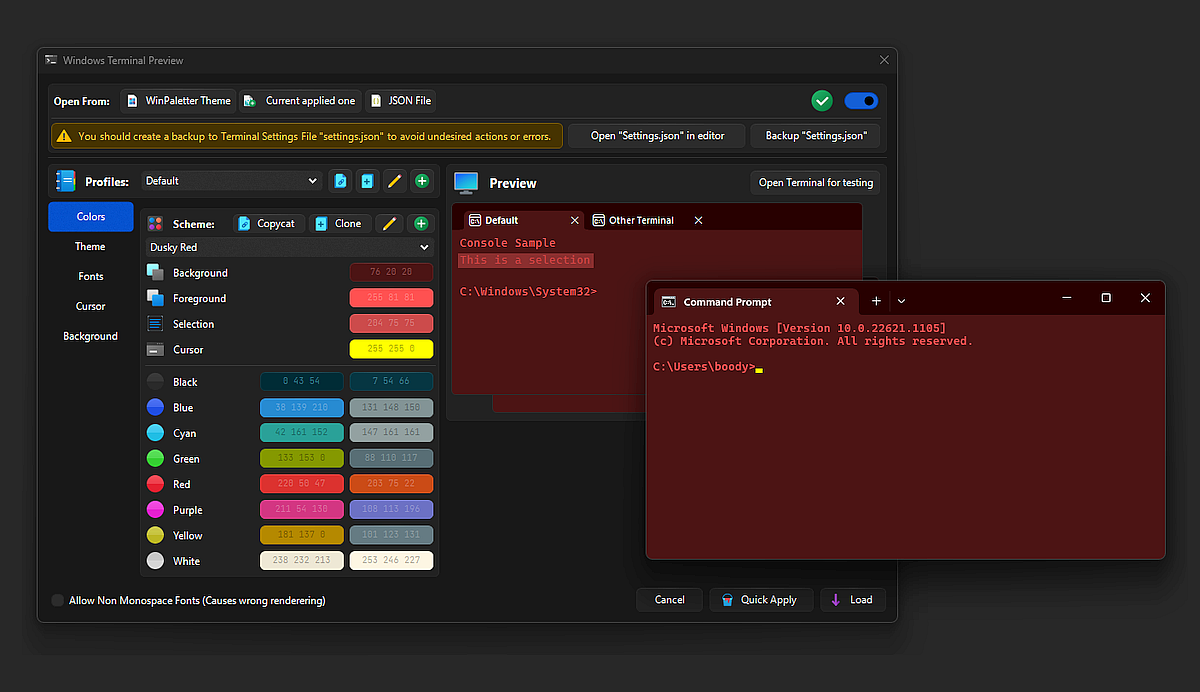Click the Cursor row icon
This screenshot has height=692, width=1200.
(155, 350)
